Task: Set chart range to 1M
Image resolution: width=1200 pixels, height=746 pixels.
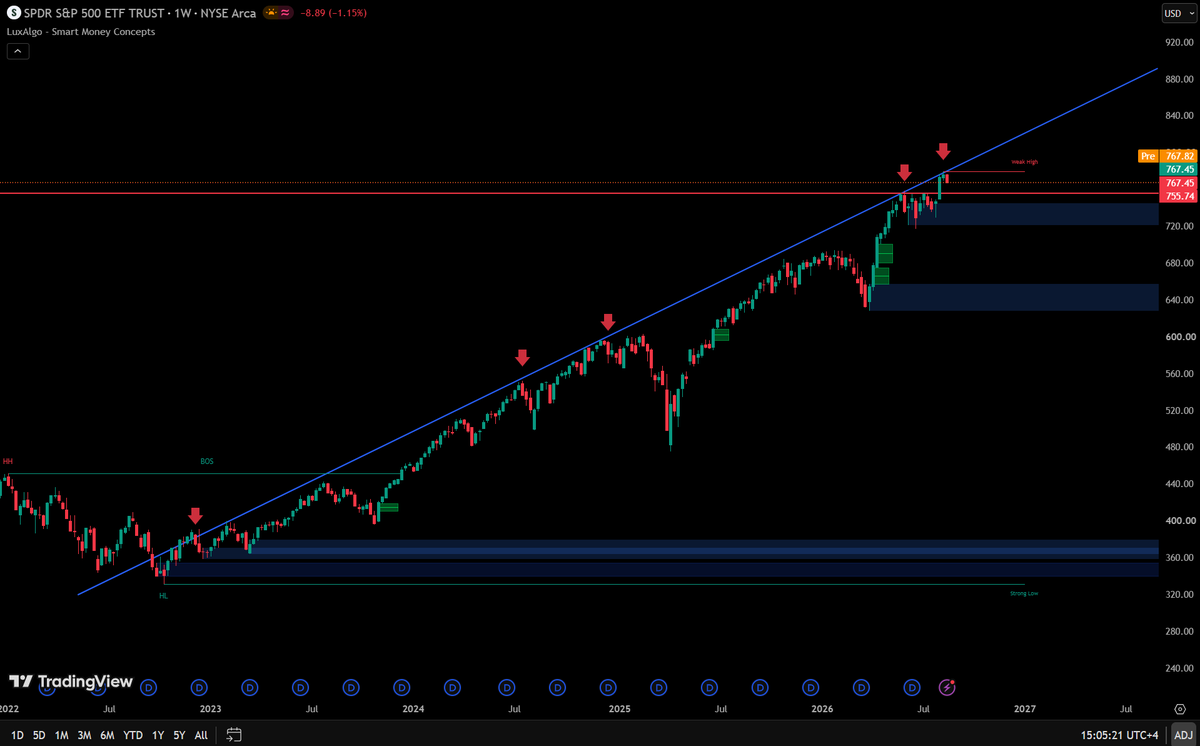Action: coord(62,735)
